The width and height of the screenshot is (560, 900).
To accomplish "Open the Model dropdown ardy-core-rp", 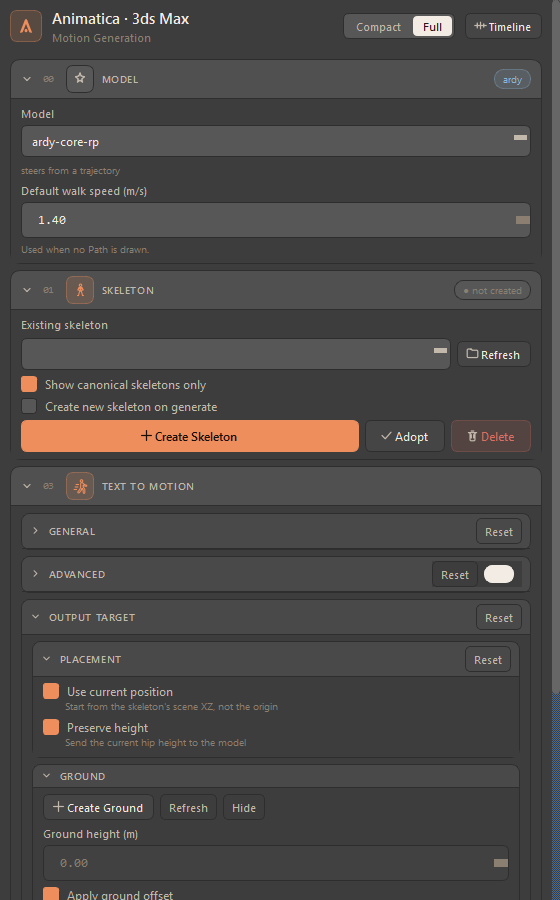I will (x=275, y=141).
